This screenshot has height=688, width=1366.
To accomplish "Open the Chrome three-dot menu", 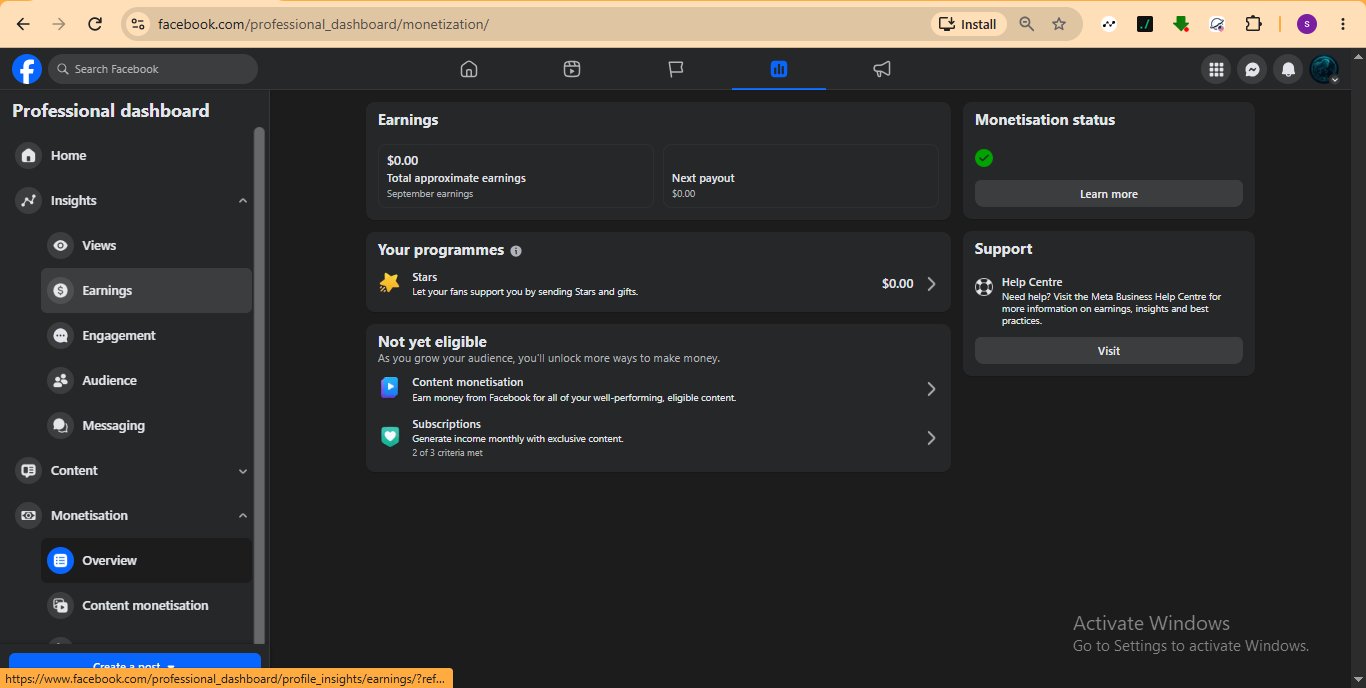I will (x=1341, y=24).
